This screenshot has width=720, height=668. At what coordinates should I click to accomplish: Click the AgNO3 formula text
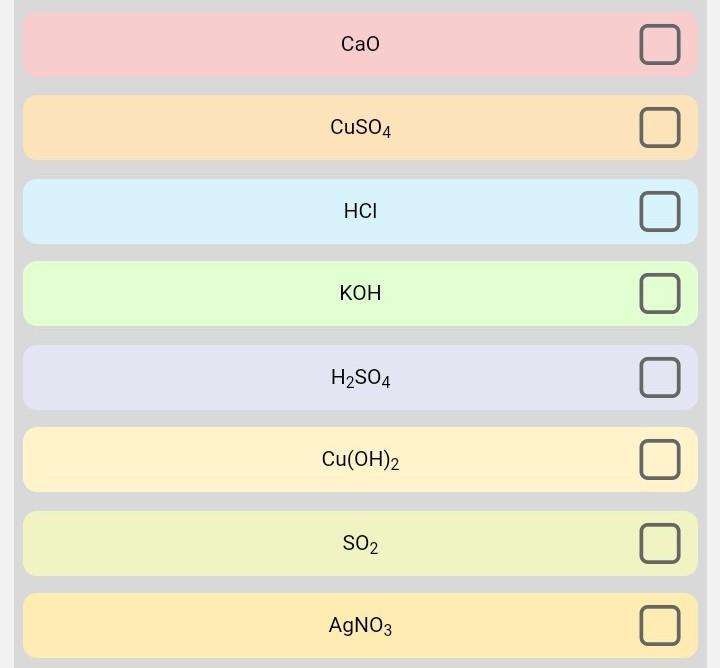(360, 626)
